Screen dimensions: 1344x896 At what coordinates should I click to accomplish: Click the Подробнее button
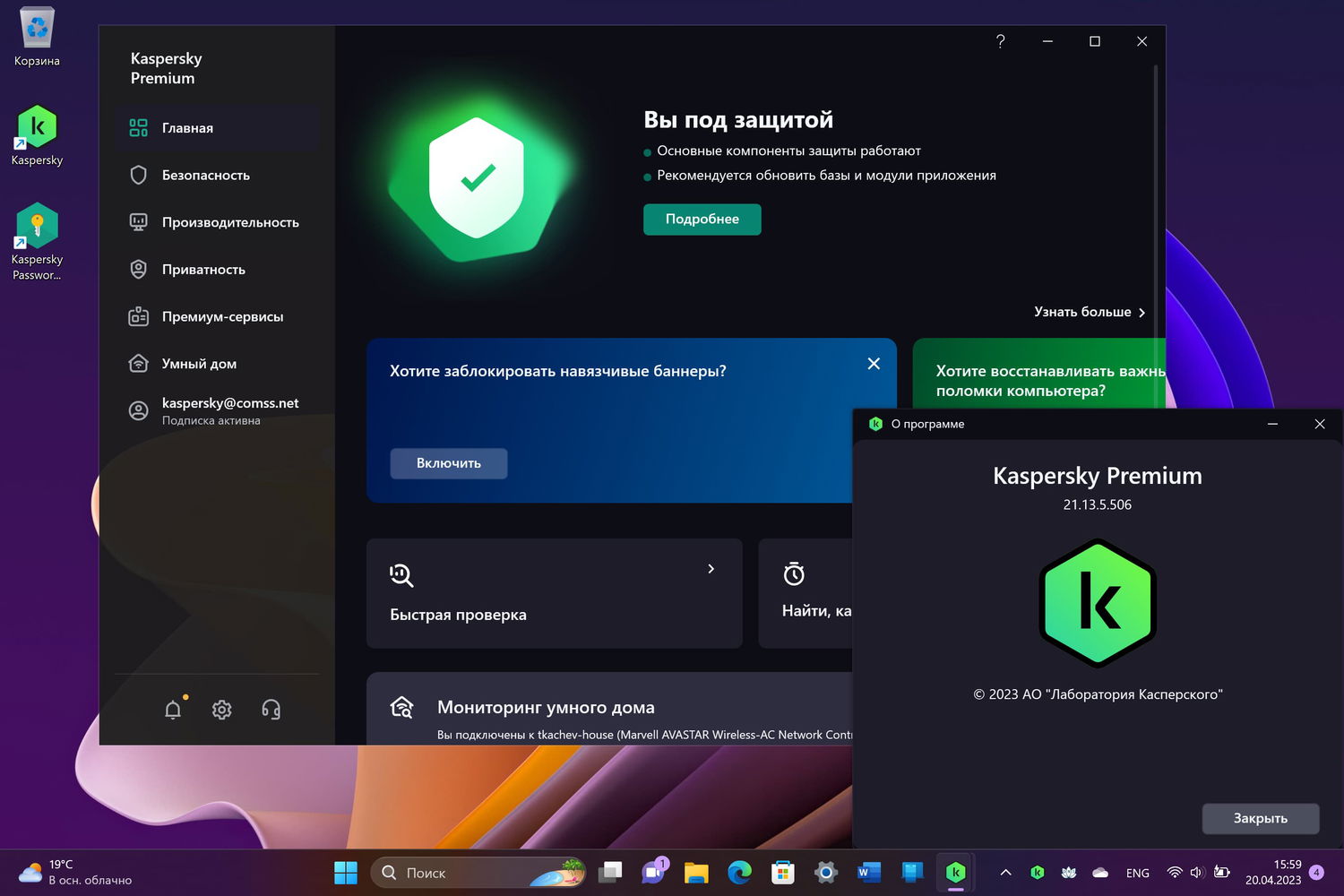pos(702,220)
